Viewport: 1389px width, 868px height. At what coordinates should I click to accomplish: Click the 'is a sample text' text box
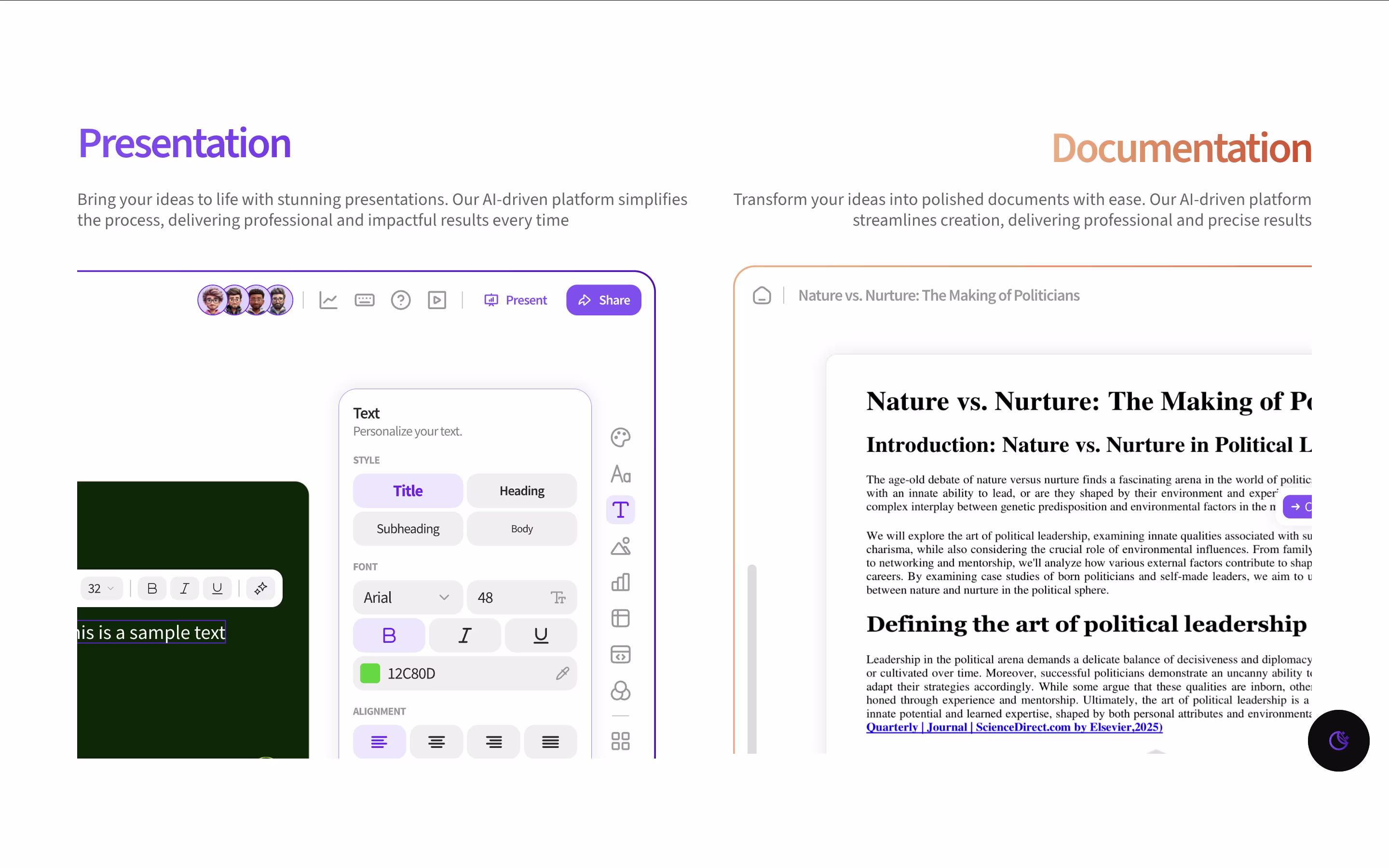pos(151,632)
